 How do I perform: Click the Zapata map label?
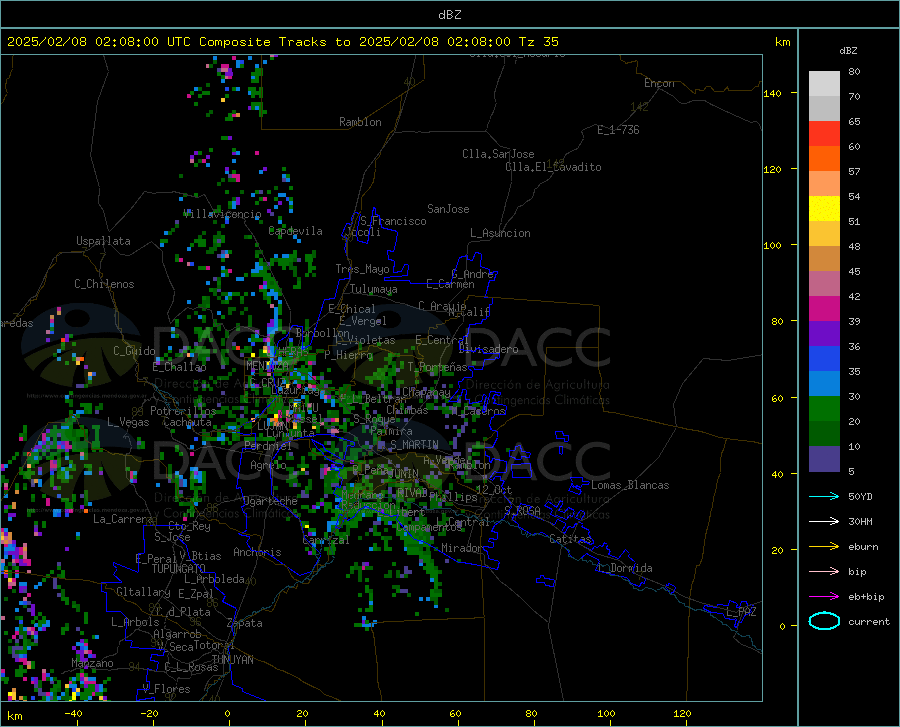coord(245,623)
